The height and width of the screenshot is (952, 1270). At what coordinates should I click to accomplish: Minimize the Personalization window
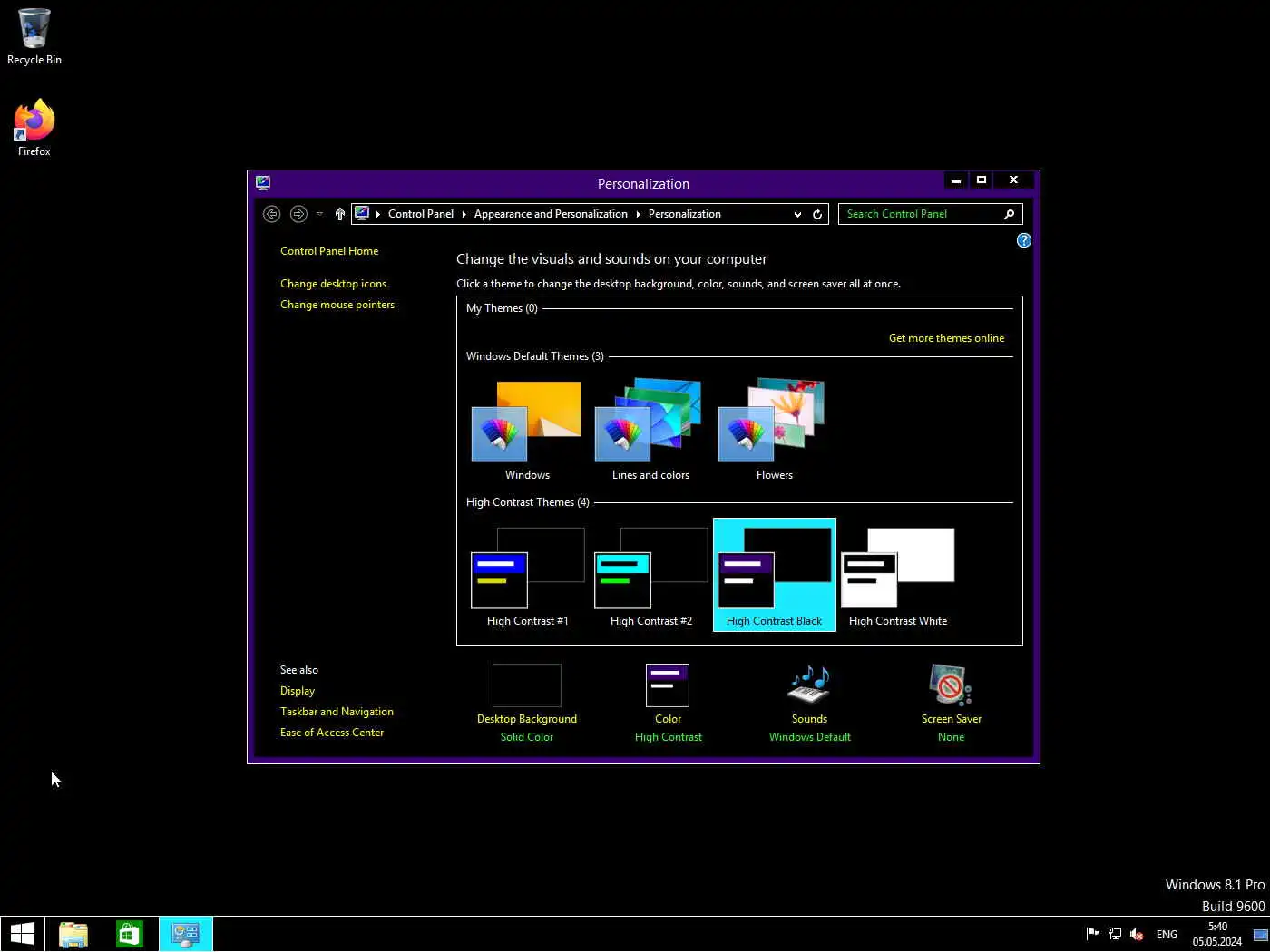pyautogui.click(x=956, y=180)
